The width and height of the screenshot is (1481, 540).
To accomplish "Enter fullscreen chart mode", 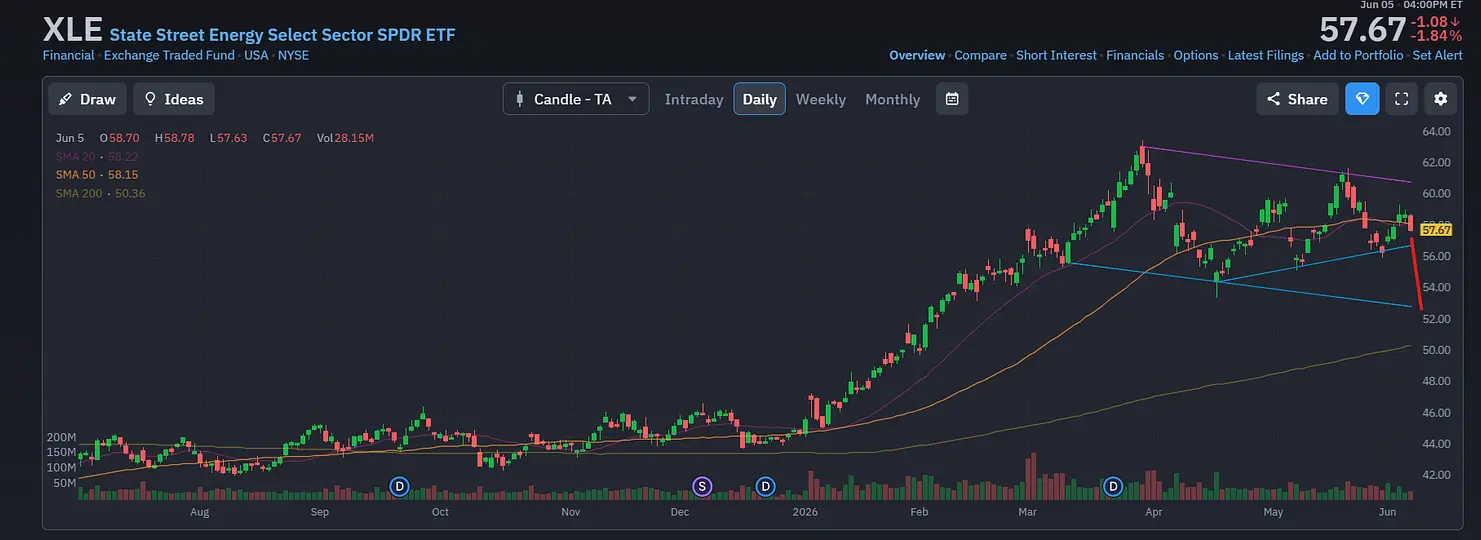I will [1401, 99].
